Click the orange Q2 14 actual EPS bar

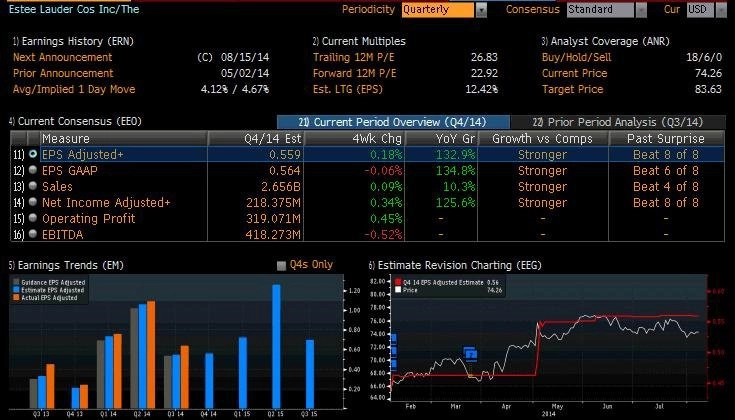[x=151, y=354]
